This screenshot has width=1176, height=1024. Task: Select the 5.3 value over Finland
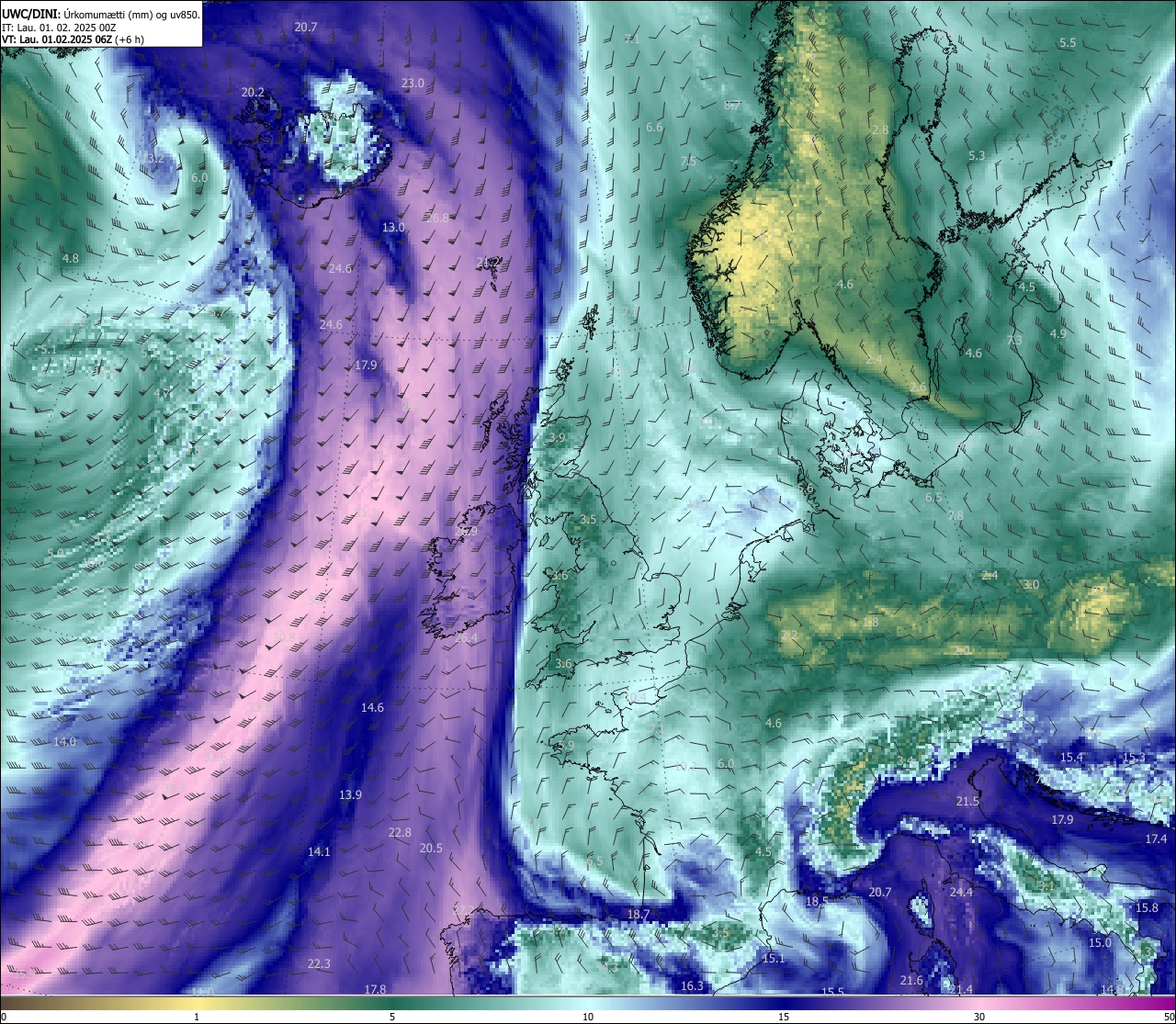[x=977, y=155]
